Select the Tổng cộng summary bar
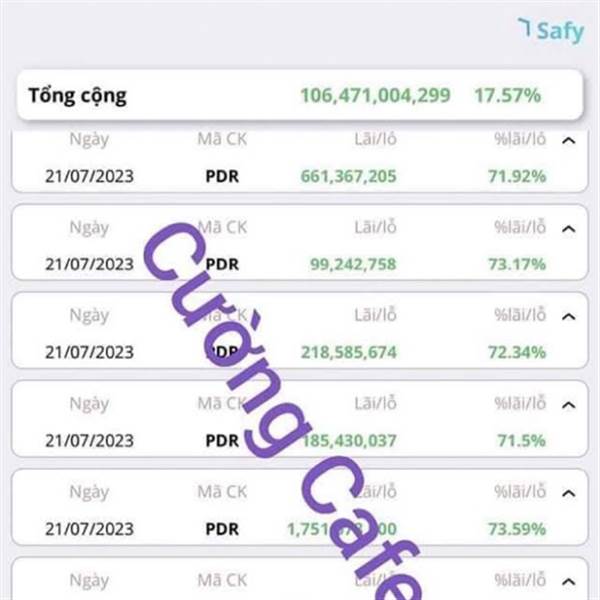The width and height of the screenshot is (600, 600). pyautogui.click(x=299, y=96)
